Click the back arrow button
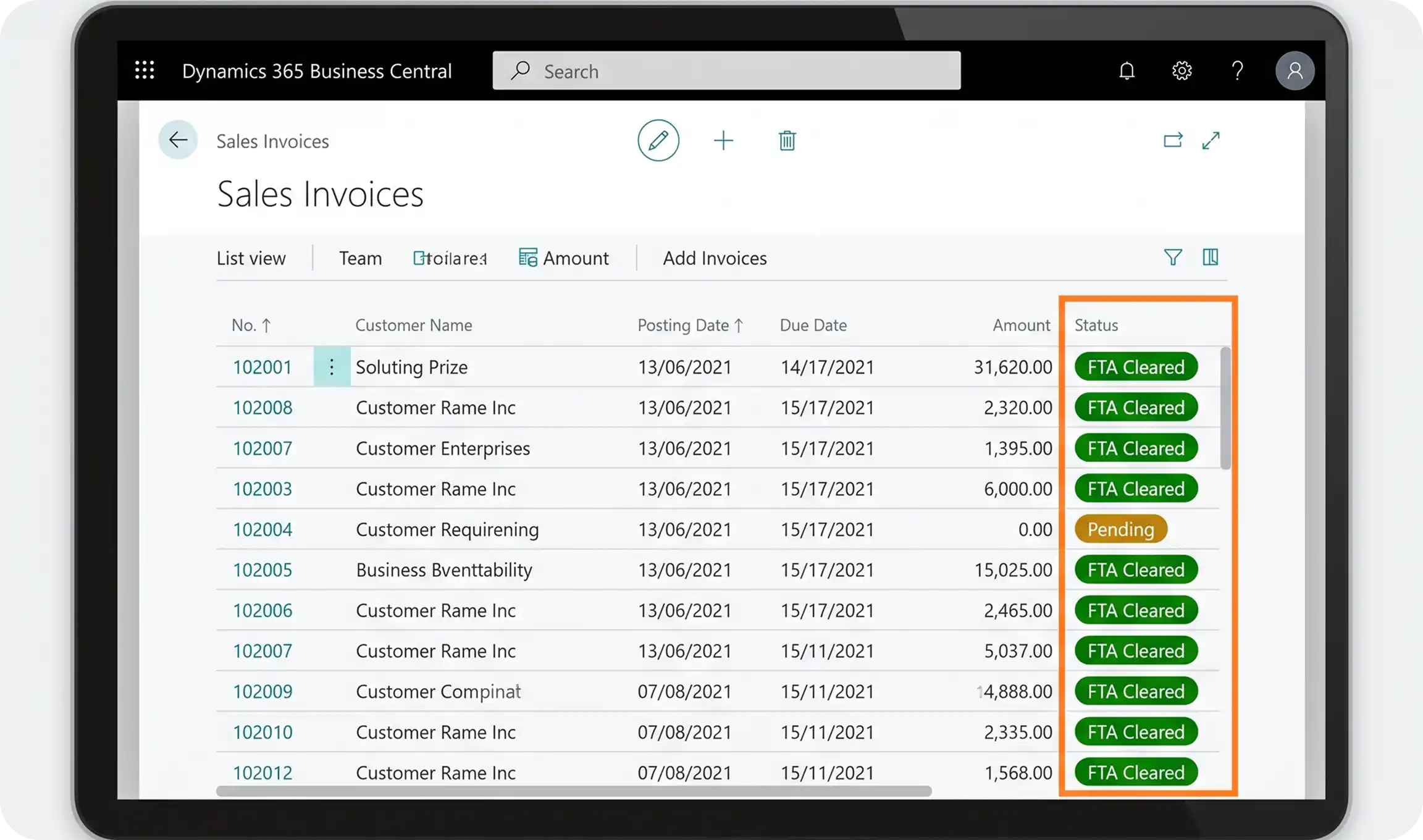1423x840 pixels. [x=178, y=140]
